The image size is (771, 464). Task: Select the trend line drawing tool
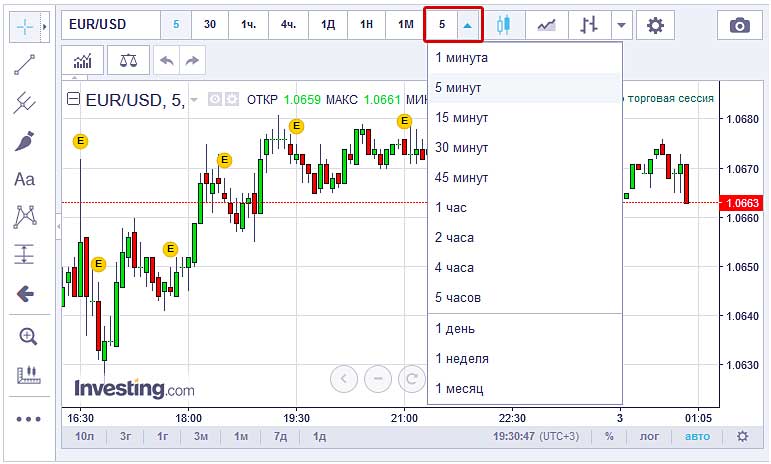(25, 65)
